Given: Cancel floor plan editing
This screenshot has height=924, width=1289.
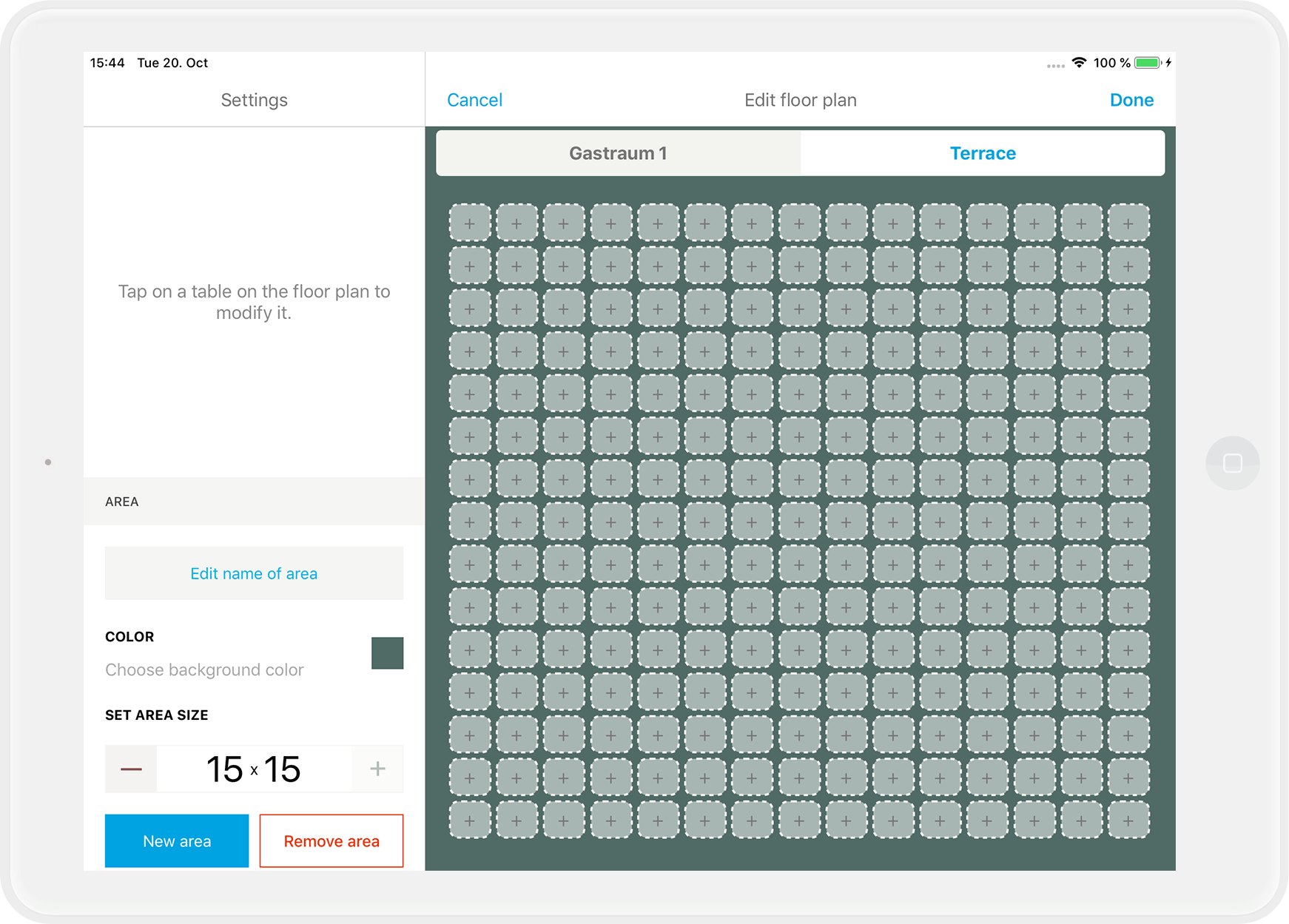Looking at the screenshot, I should tap(474, 100).
